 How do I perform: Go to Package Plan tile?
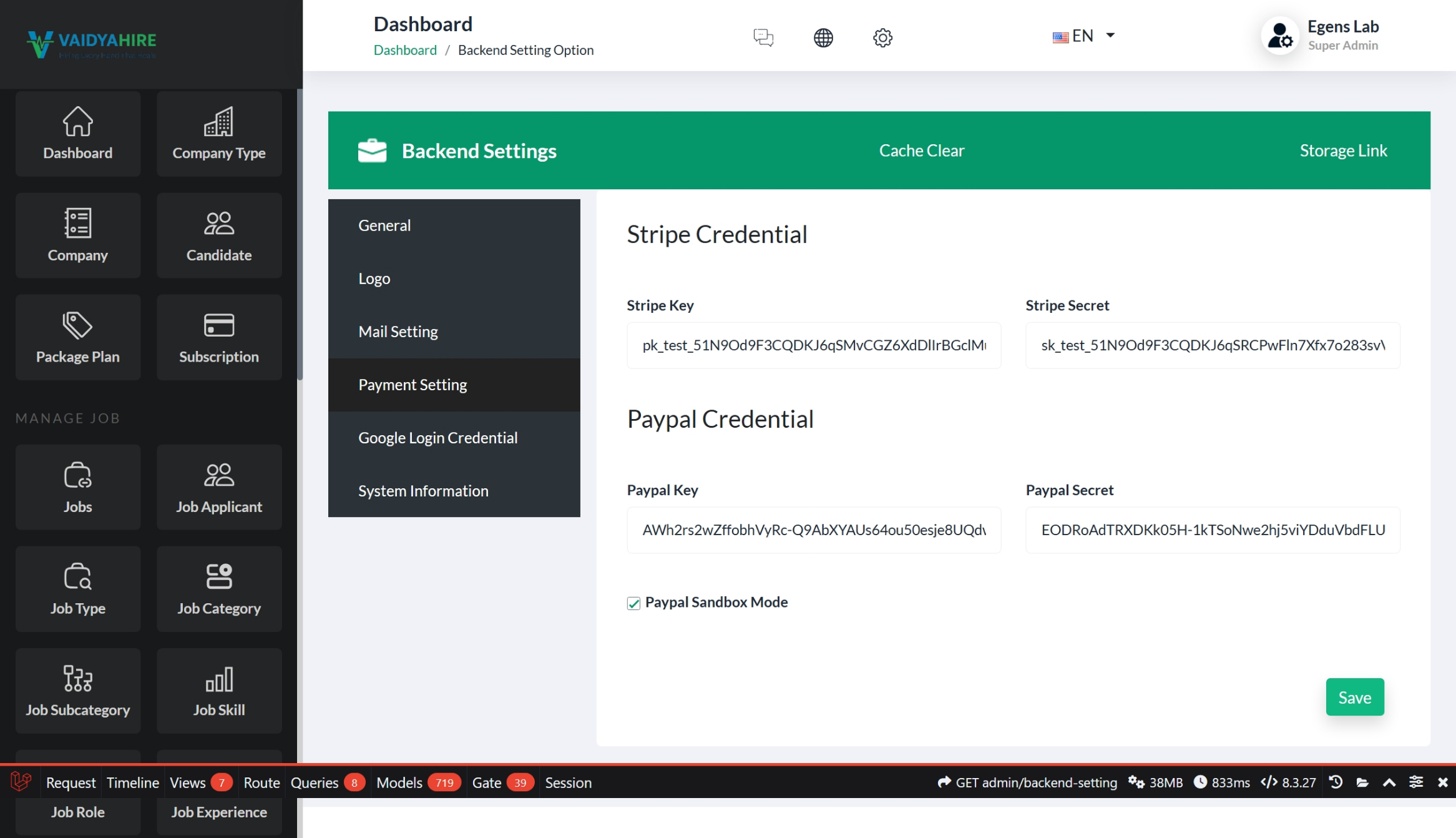point(77,337)
